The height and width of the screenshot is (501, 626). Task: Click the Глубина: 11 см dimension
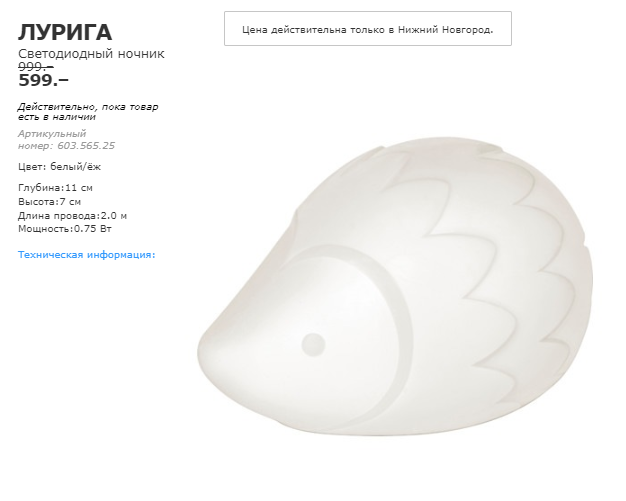tap(55, 188)
